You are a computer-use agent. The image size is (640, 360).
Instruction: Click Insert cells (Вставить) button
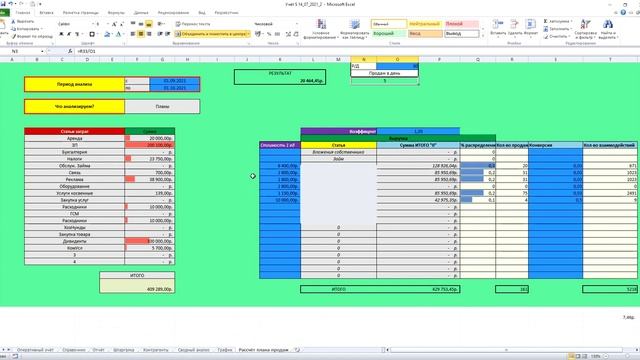(498, 29)
